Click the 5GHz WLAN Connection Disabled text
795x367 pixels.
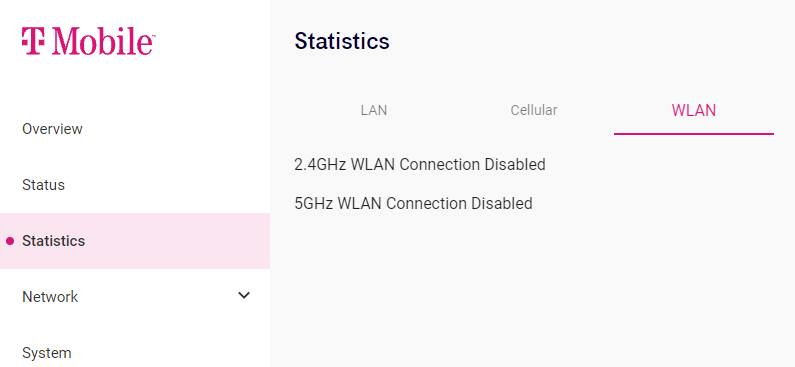click(413, 203)
